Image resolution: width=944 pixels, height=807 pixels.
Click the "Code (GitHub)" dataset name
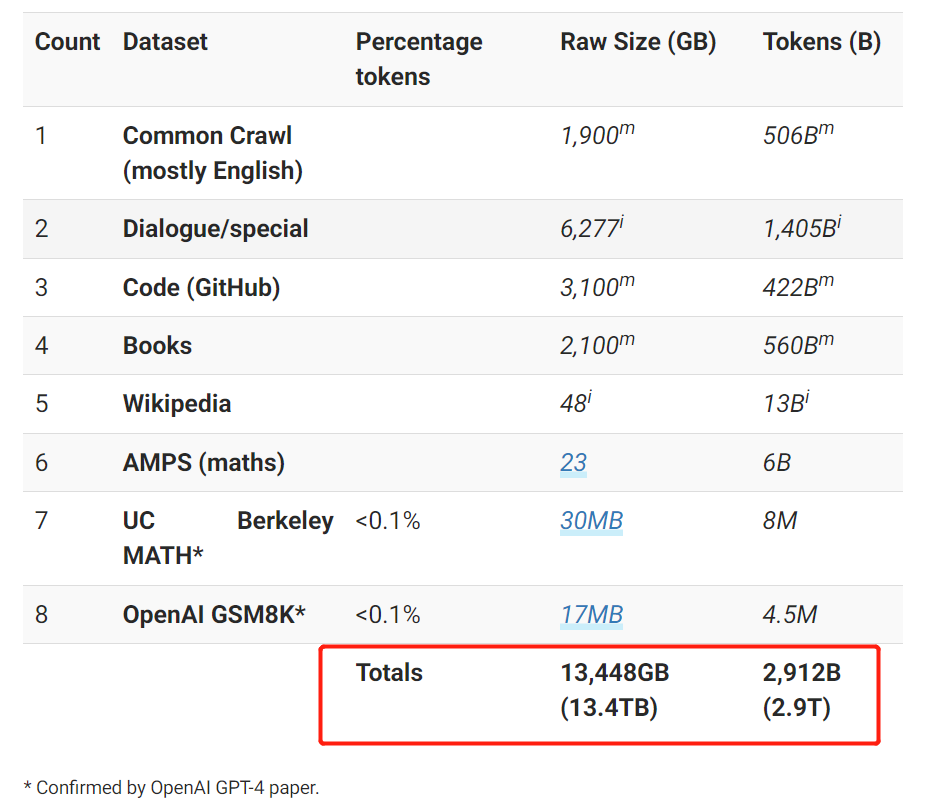201,288
